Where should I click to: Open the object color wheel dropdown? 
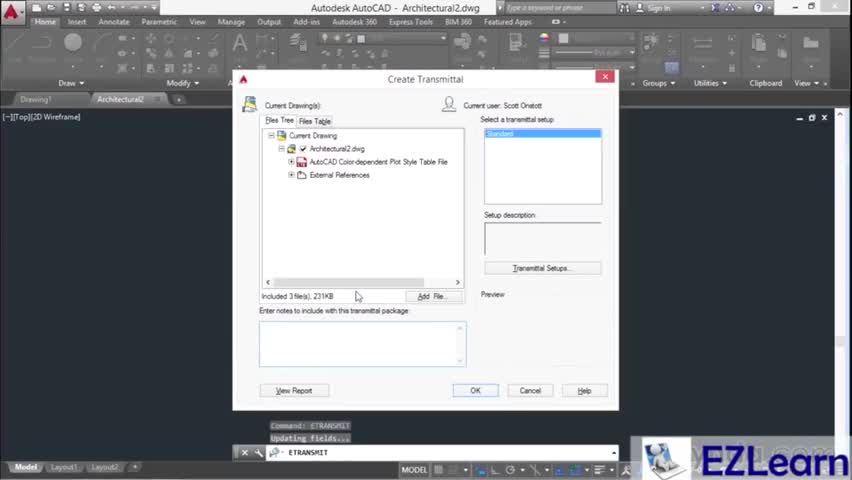pos(544,38)
